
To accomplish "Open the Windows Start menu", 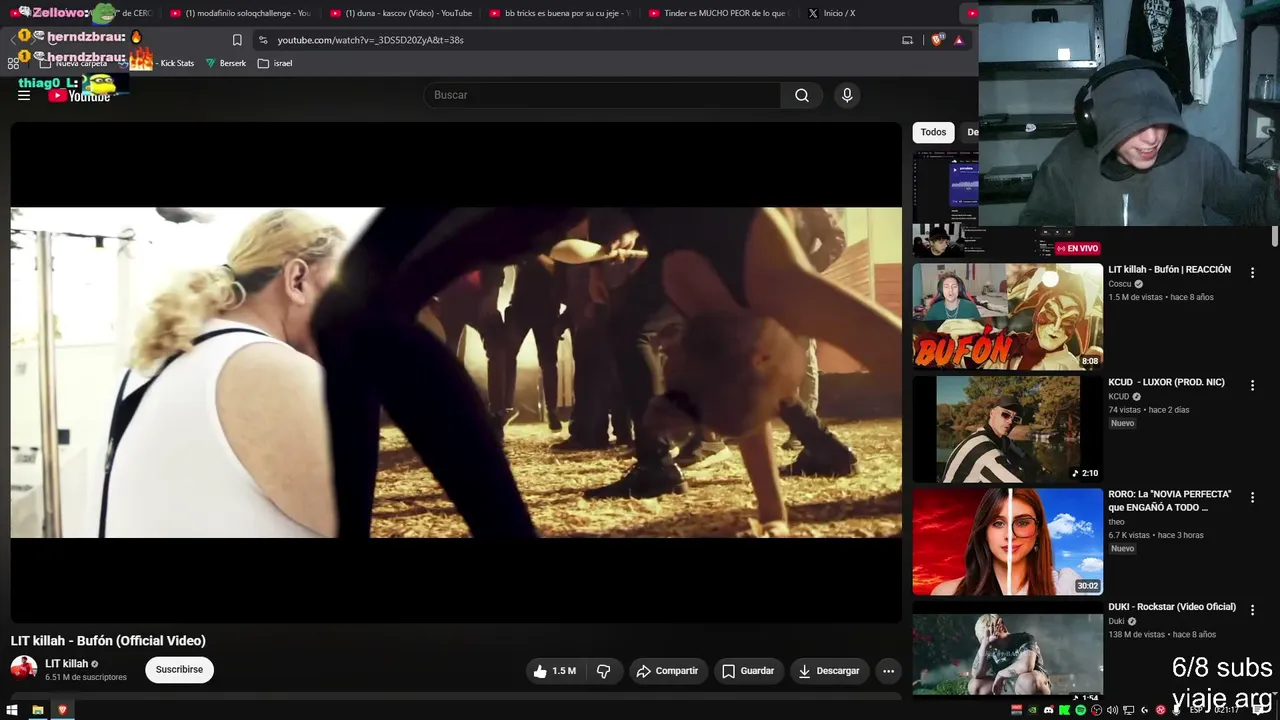I will coord(13,710).
